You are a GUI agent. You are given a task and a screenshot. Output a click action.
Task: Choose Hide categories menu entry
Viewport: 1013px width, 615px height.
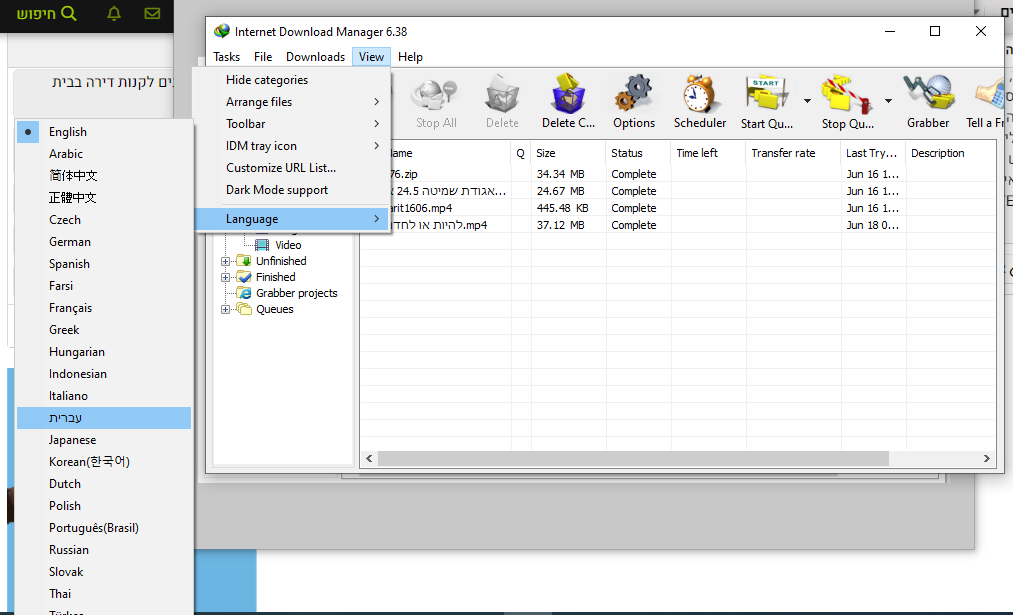292,79
